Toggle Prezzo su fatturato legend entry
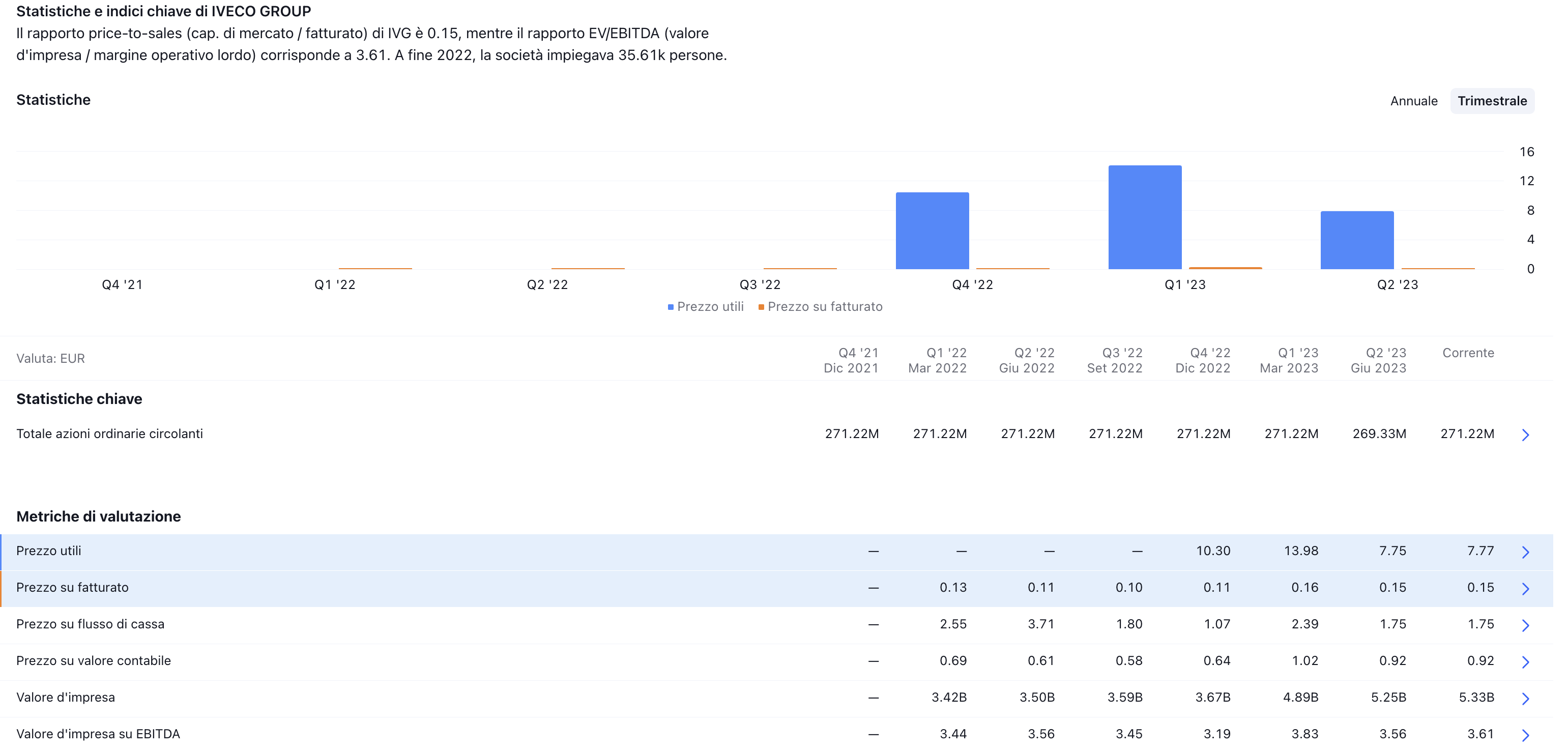The image size is (1568, 751). pos(820,307)
